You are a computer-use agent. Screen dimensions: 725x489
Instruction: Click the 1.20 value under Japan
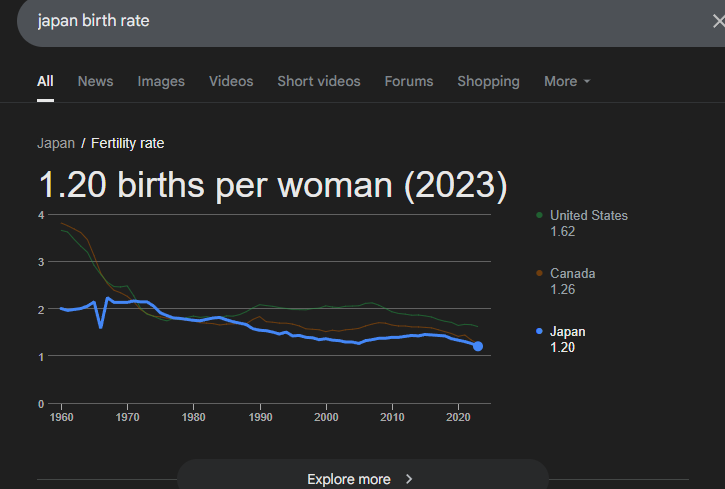pos(562,348)
